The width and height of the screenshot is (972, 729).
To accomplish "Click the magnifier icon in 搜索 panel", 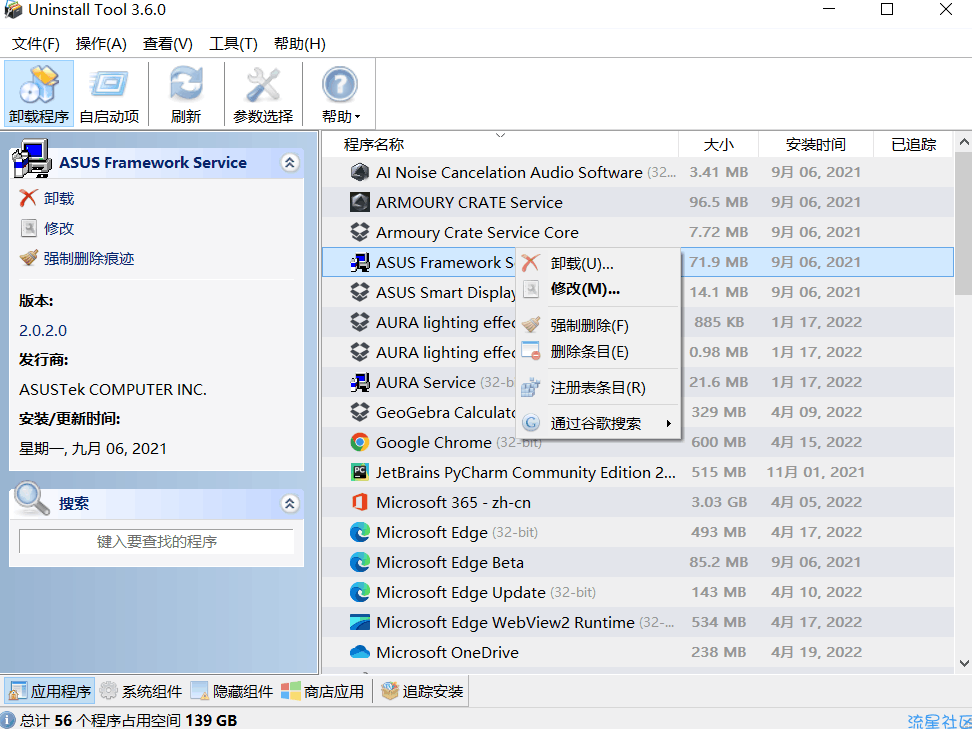I will [x=32, y=499].
